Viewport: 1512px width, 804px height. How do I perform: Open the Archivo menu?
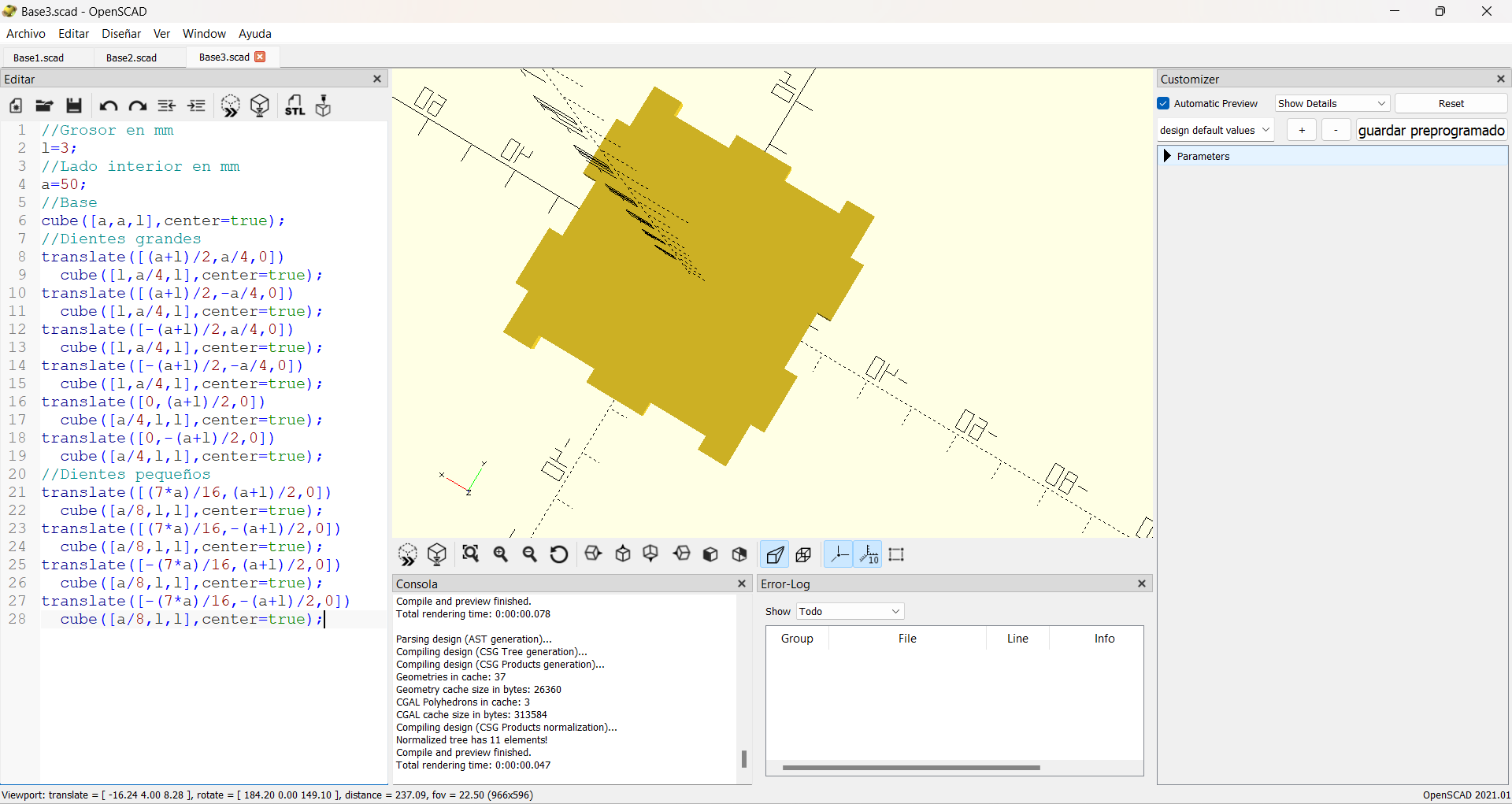point(26,34)
